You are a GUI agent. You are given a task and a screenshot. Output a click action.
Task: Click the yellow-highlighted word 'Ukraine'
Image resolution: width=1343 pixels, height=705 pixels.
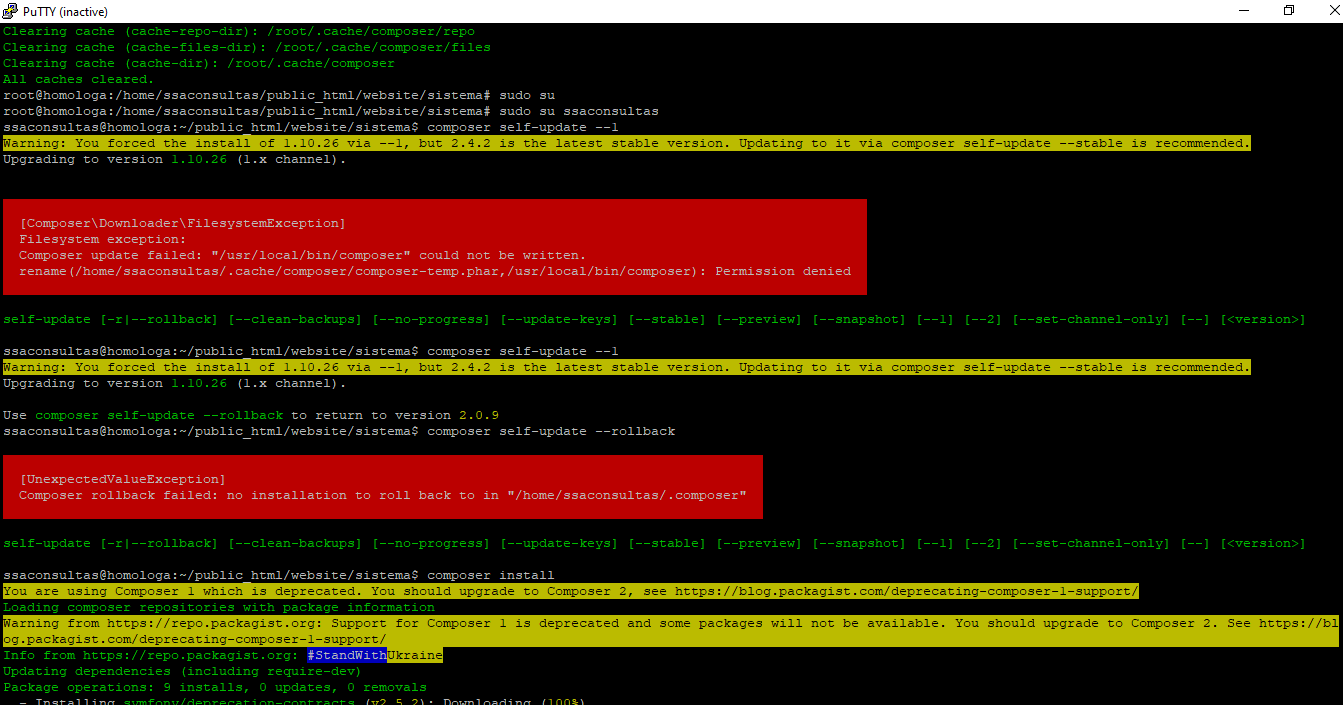click(415, 655)
